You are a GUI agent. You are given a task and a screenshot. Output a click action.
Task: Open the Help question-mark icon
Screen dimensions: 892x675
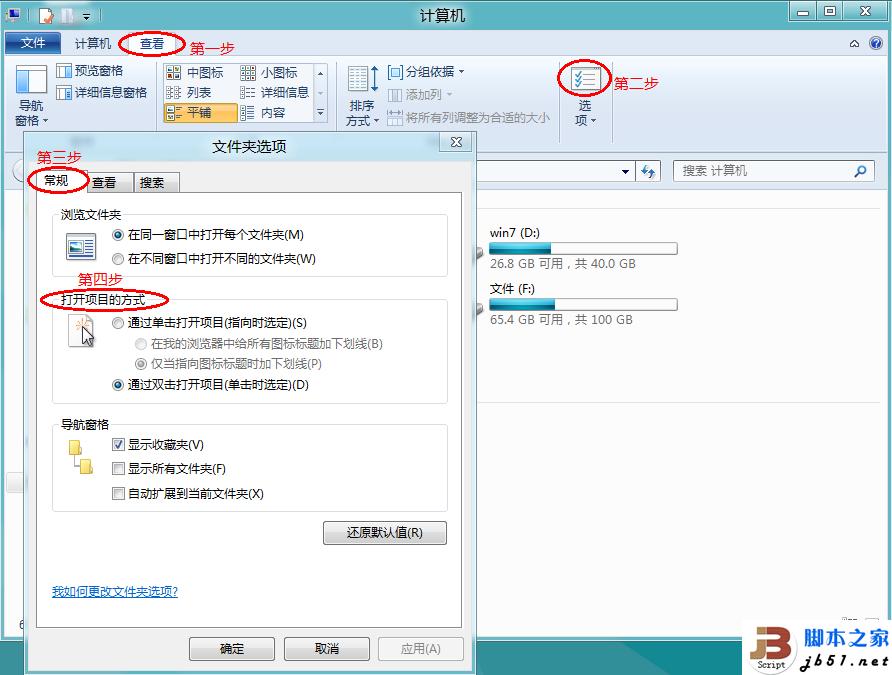click(874, 43)
